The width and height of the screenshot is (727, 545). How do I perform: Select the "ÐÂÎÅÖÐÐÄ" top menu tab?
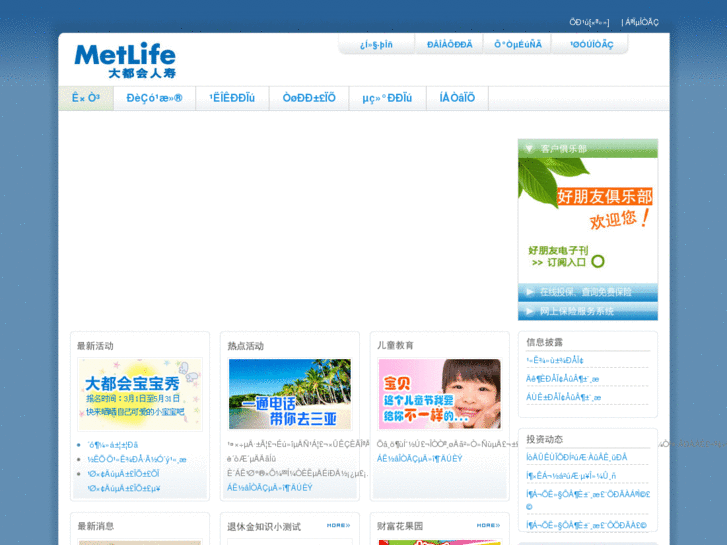tap(449, 45)
